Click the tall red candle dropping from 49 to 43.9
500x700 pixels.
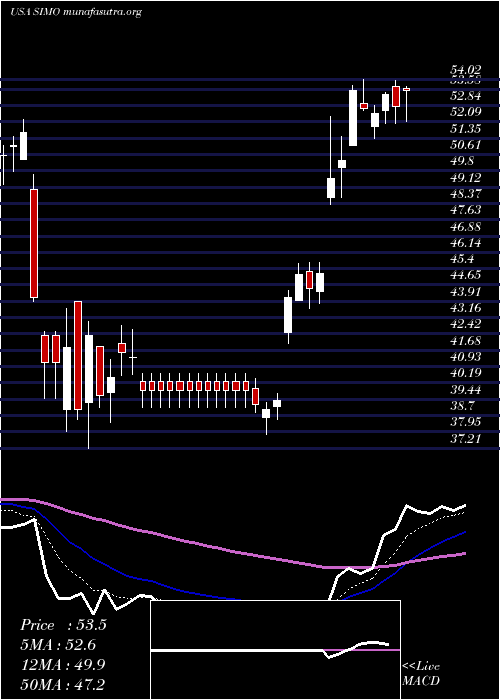click(x=34, y=243)
